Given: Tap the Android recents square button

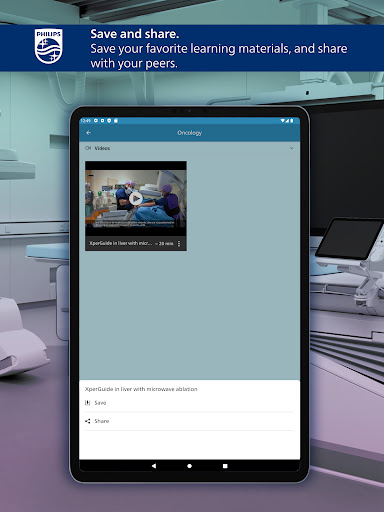Looking at the screenshot, I should (225, 466).
